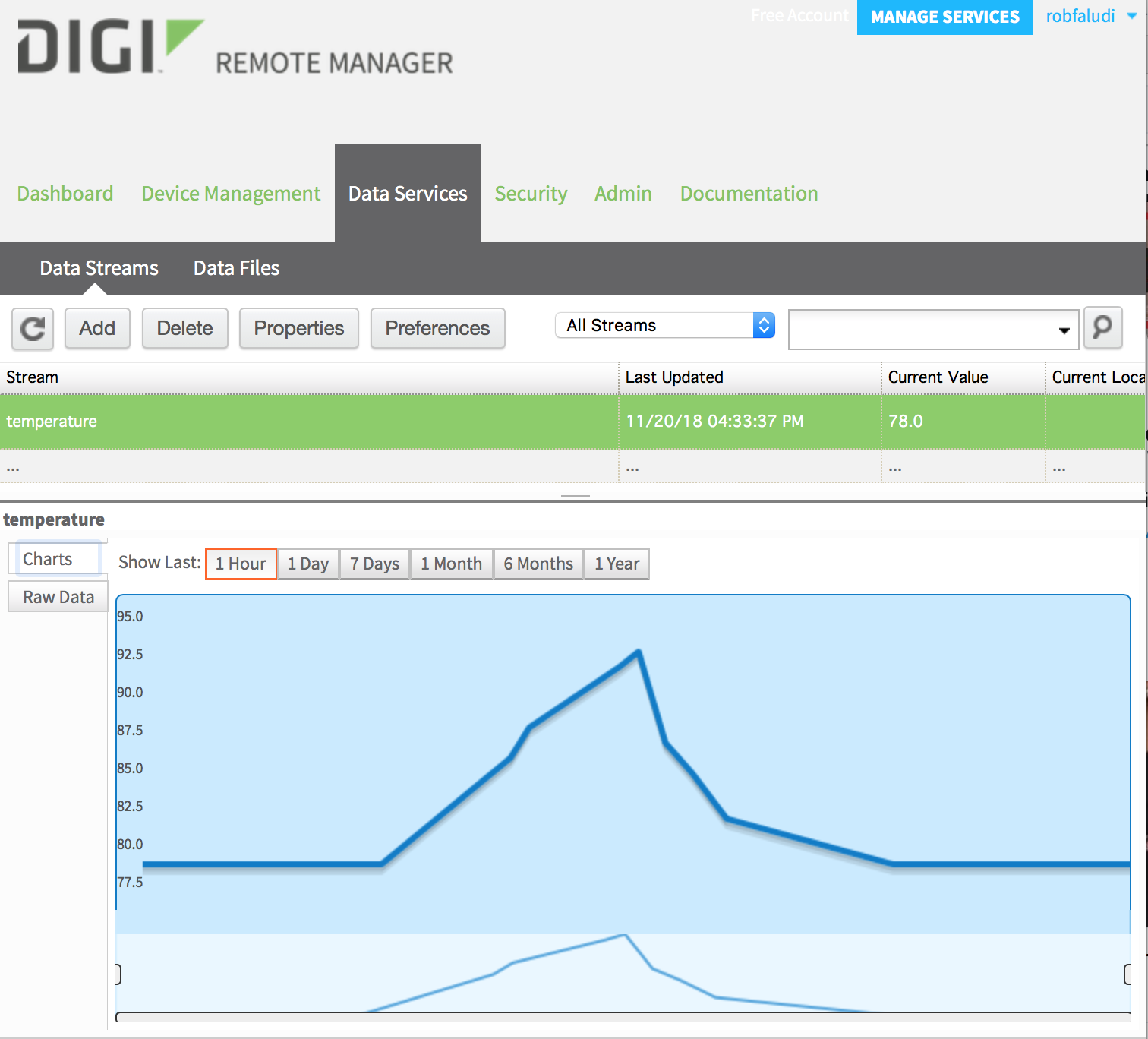
Task: Show last 1 Day of data
Action: (308, 564)
